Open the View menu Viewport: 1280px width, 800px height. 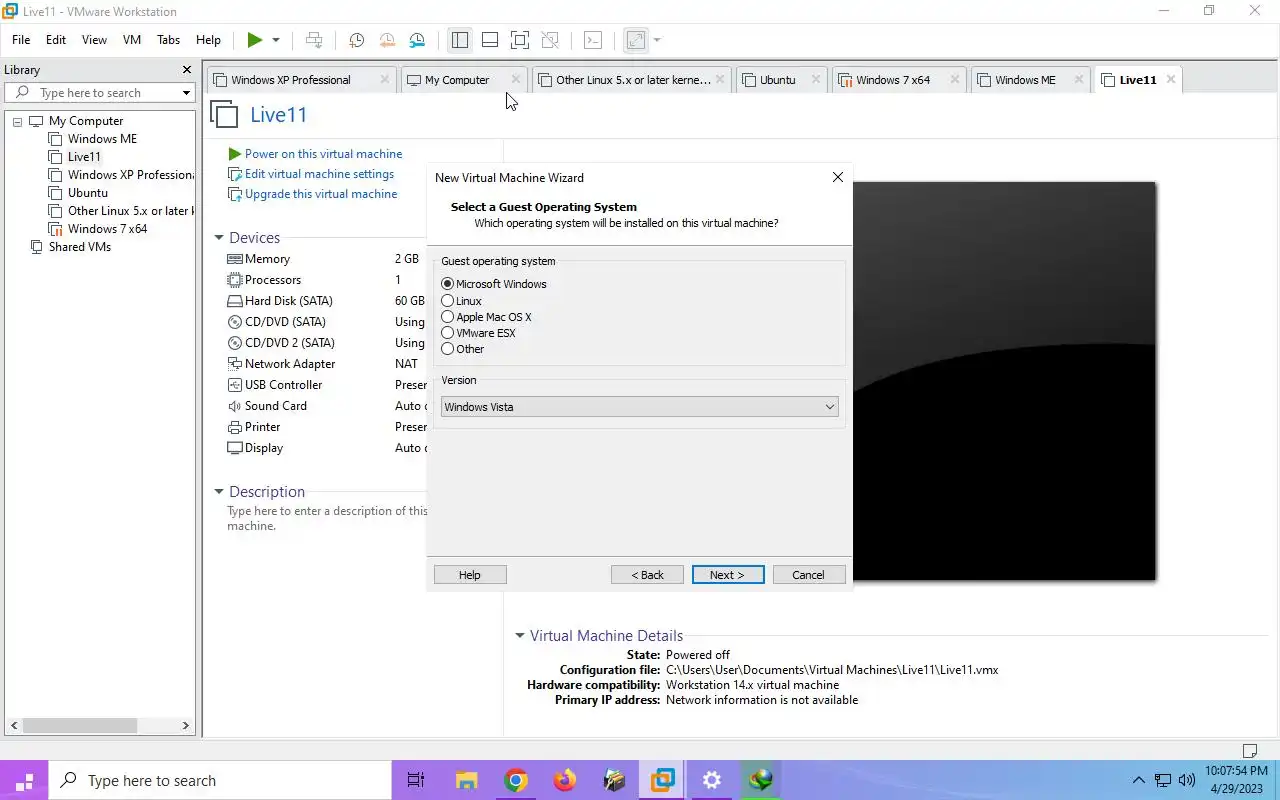point(94,40)
